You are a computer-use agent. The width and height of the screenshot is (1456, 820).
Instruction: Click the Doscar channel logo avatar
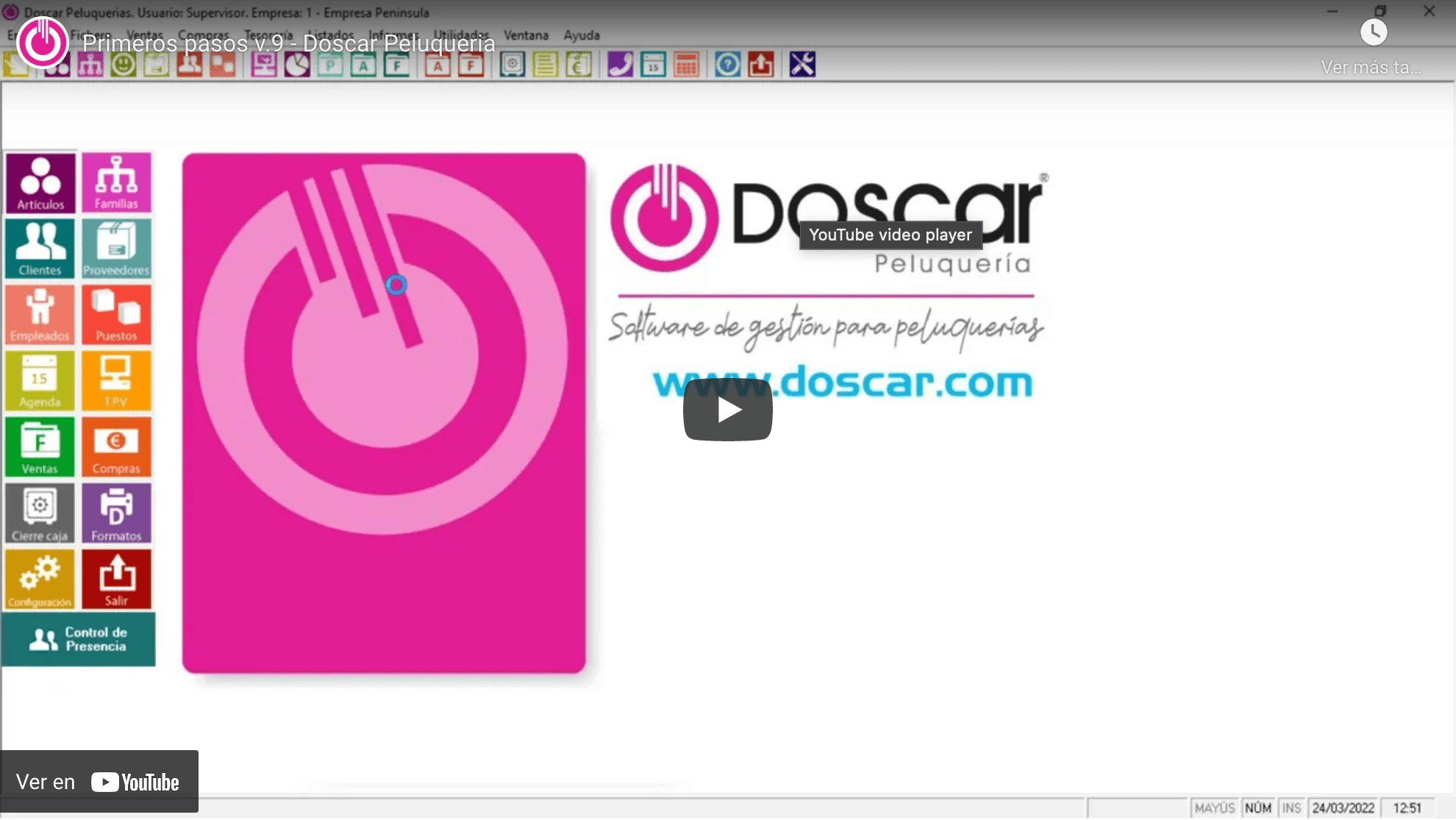tap(43, 43)
